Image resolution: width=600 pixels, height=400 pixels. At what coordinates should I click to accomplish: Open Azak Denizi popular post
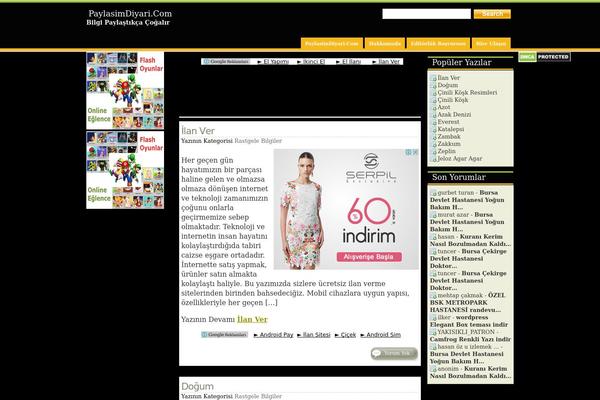point(454,114)
